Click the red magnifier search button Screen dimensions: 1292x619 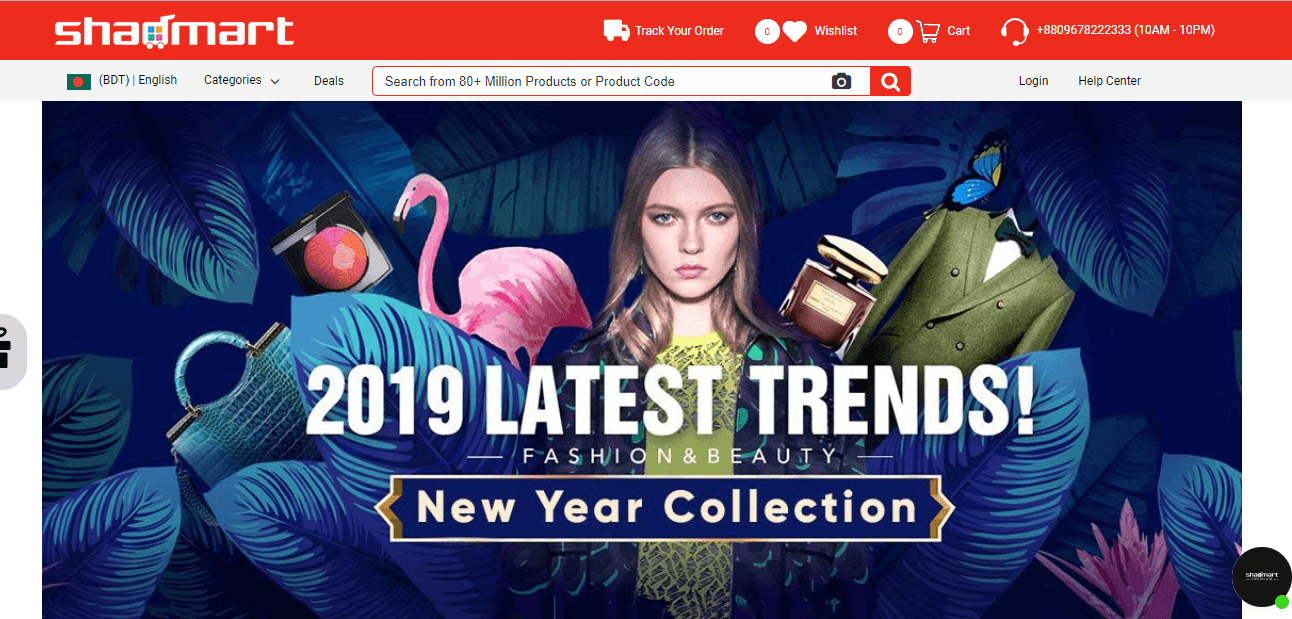pyautogui.click(x=890, y=81)
